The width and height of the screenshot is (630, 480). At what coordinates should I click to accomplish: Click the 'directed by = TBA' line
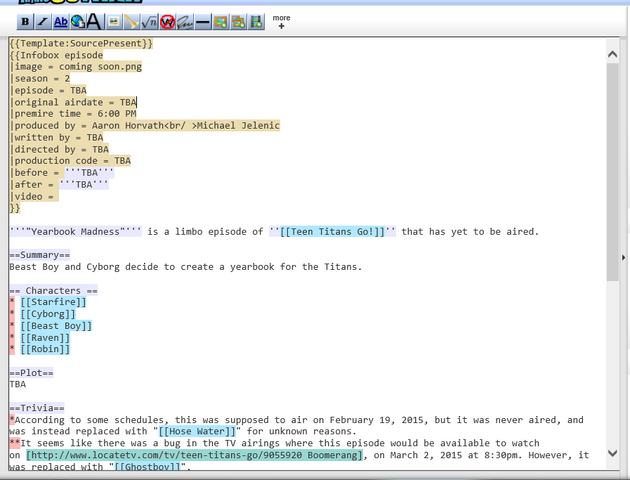click(x=59, y=149)
